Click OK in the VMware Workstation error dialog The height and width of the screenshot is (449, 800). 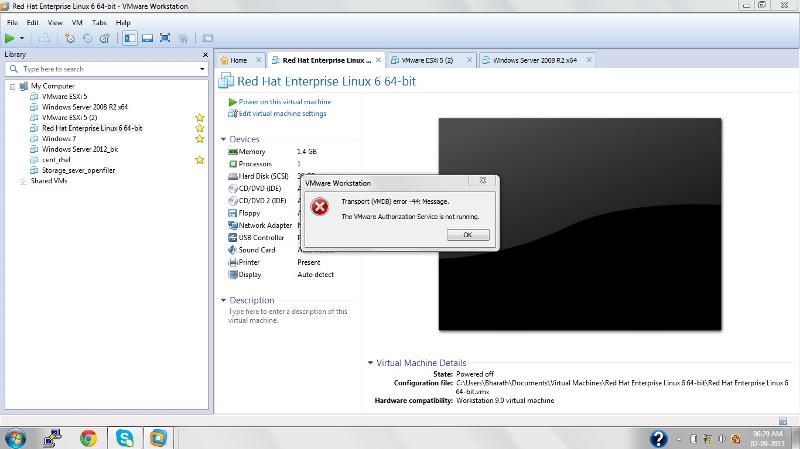click(x=468, y=235)
